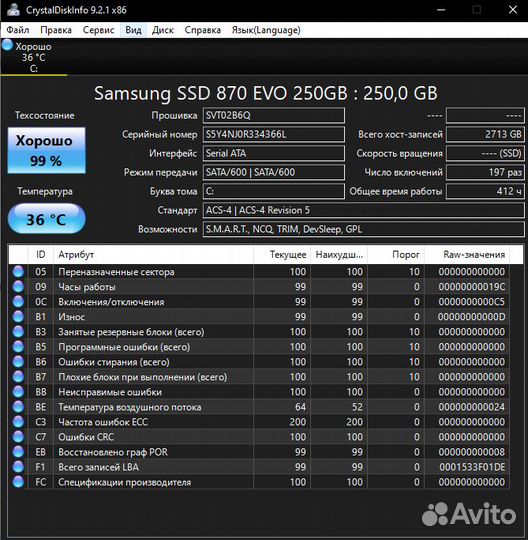Click the Прошивка field SVT02B6Q
The width and height of the screenshot is (528, 540).
(x=273, y=115)
